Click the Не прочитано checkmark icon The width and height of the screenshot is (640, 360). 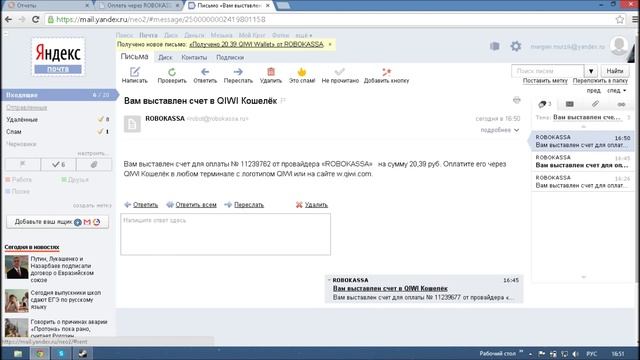(340, 72)
